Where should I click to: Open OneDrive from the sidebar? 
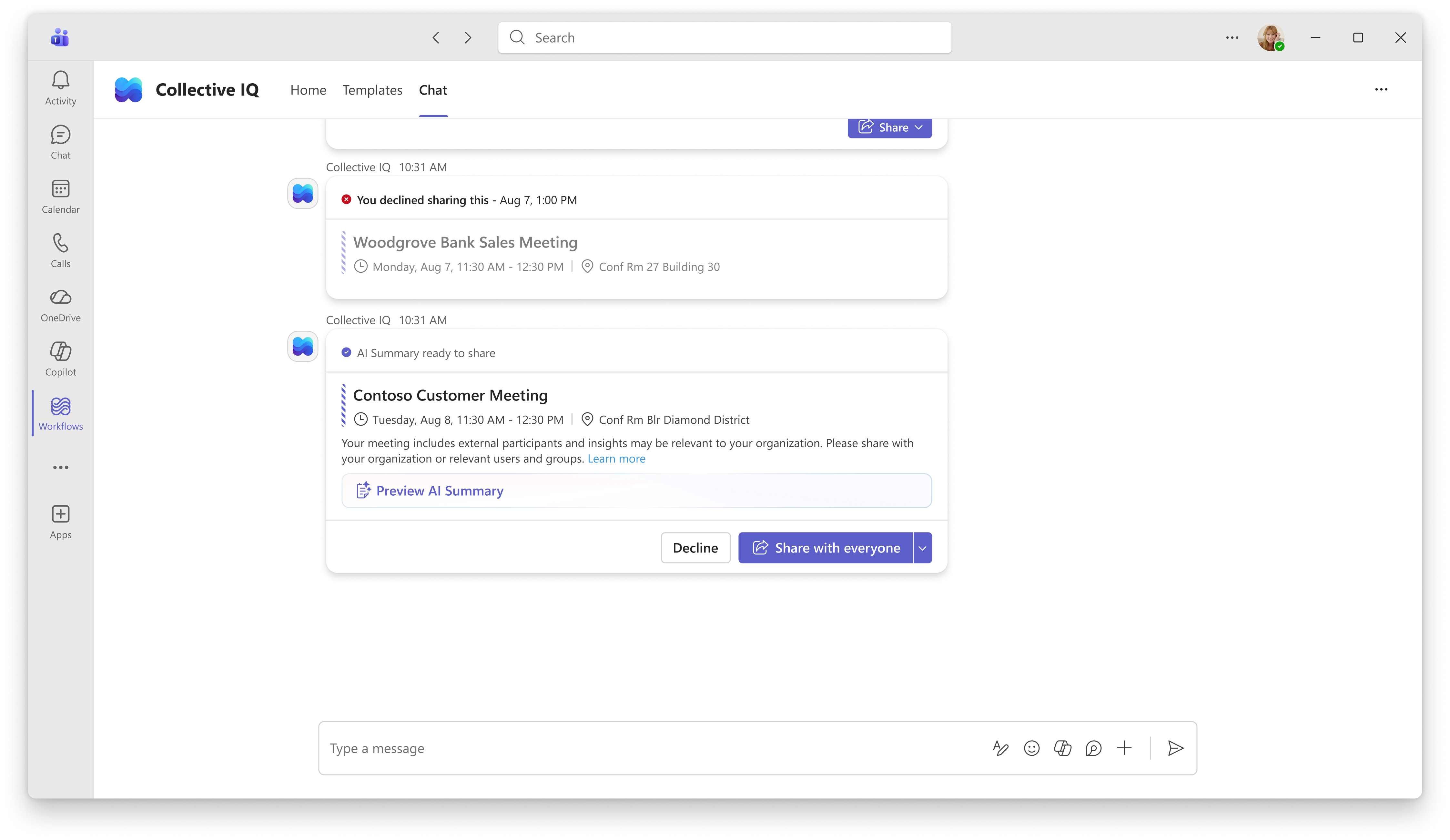point(60,305)
